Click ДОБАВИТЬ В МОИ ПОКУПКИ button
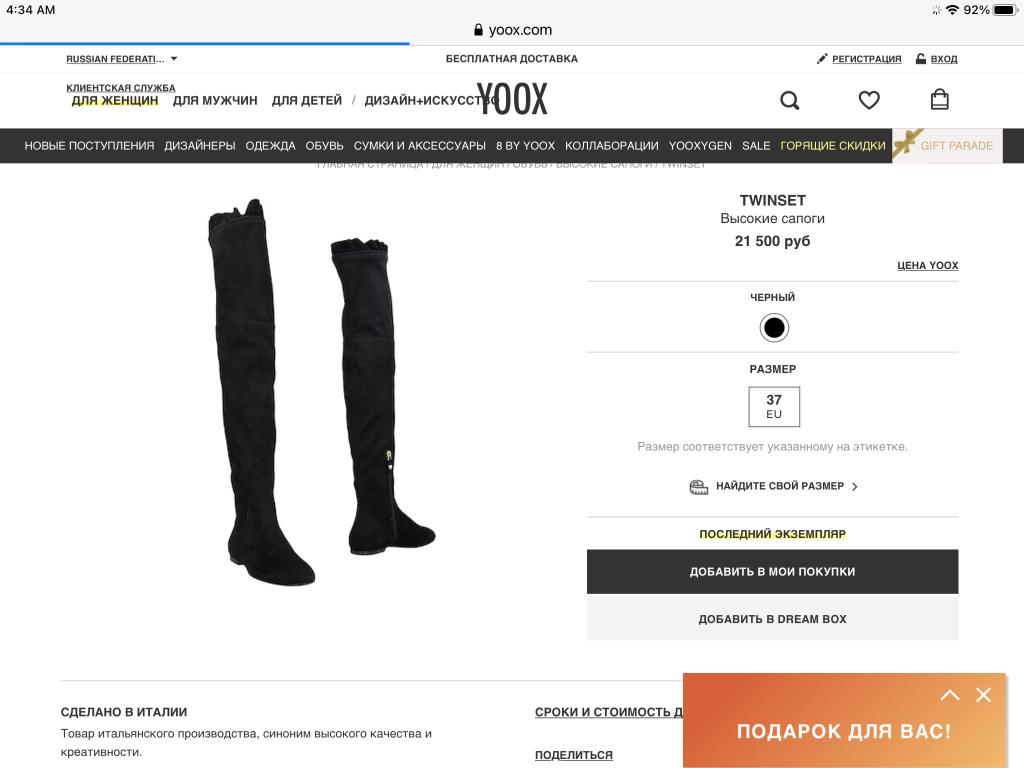1024x768 pixels. point(772,571)
